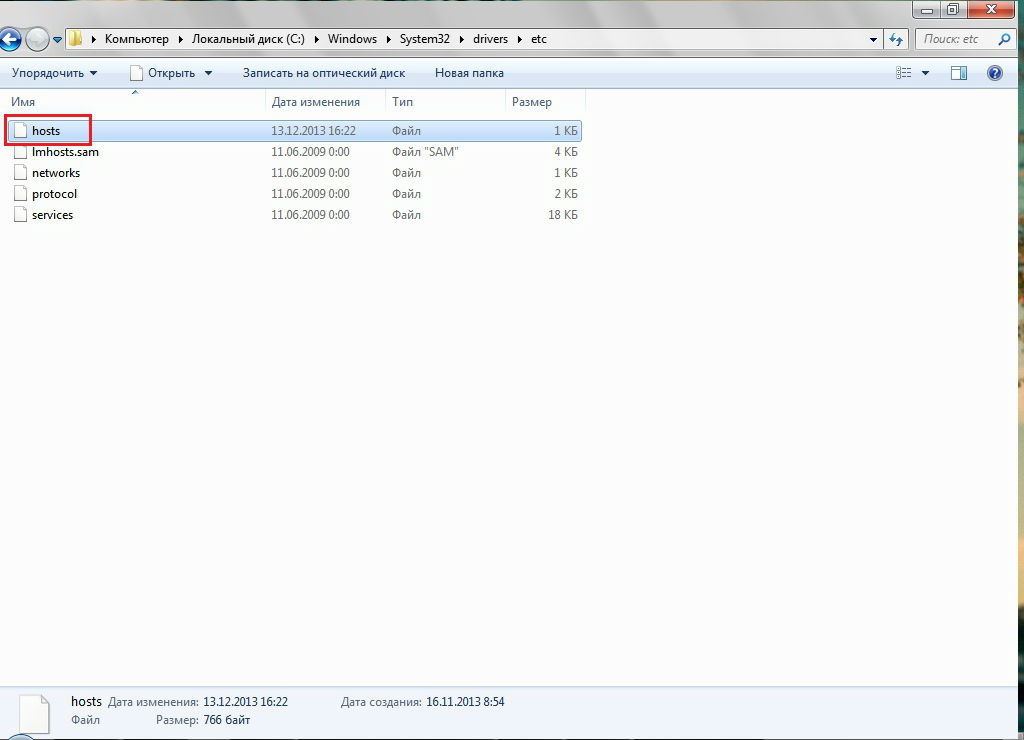Screen dimensions: 1024x740
Task: Toggle the preview pane button
Action: [959, 73]
